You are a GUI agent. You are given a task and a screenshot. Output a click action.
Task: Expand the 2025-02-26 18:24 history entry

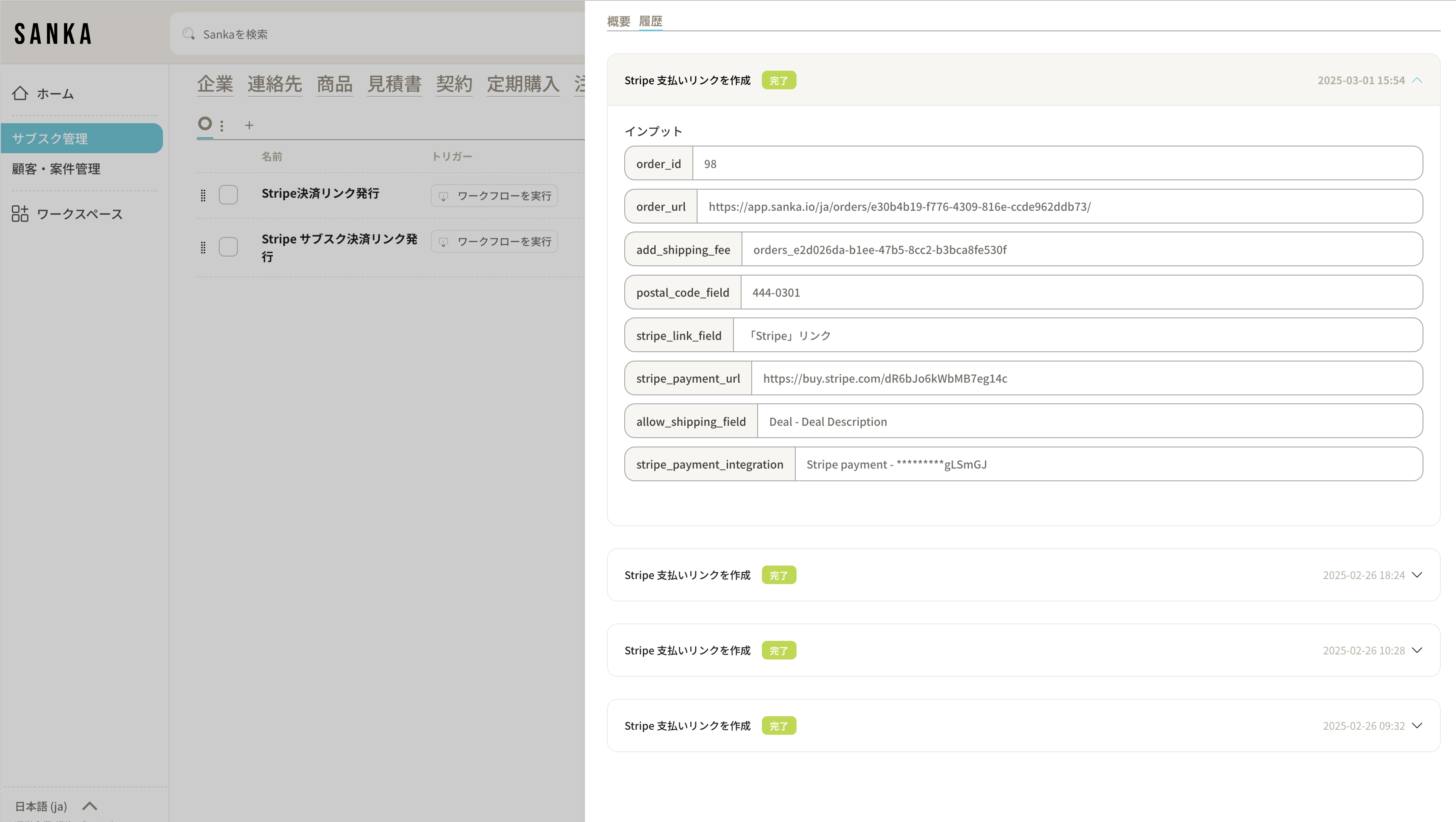[1417, 575]
